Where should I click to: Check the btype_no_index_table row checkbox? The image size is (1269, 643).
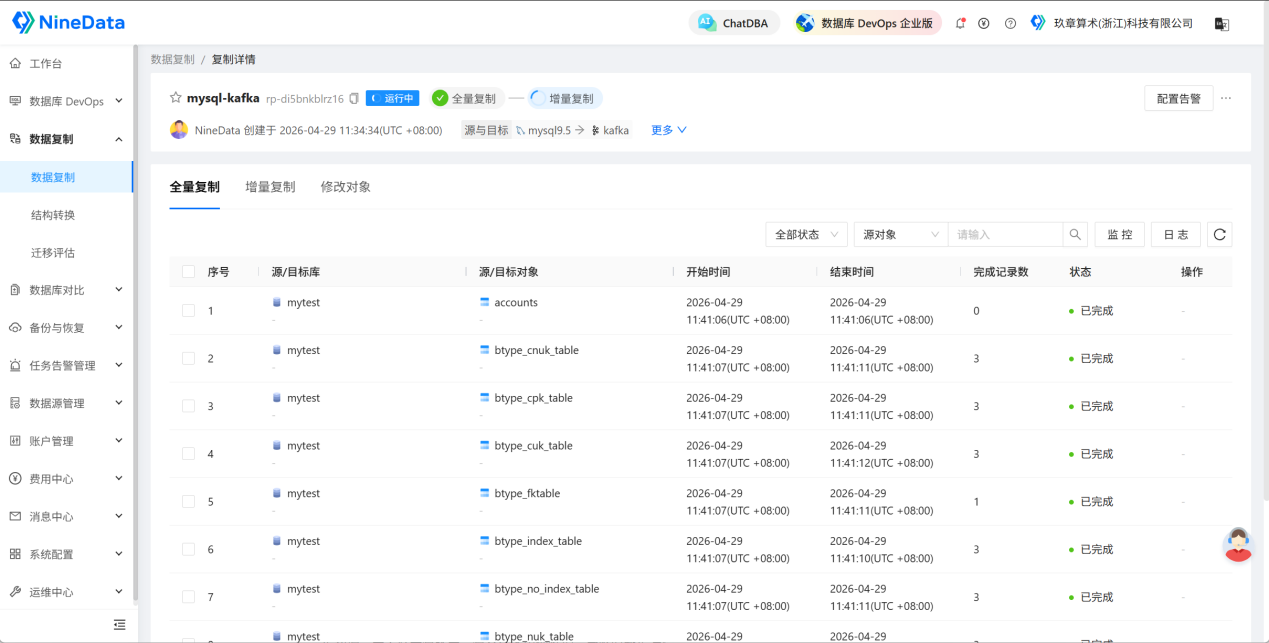click(x=188, y=597)
